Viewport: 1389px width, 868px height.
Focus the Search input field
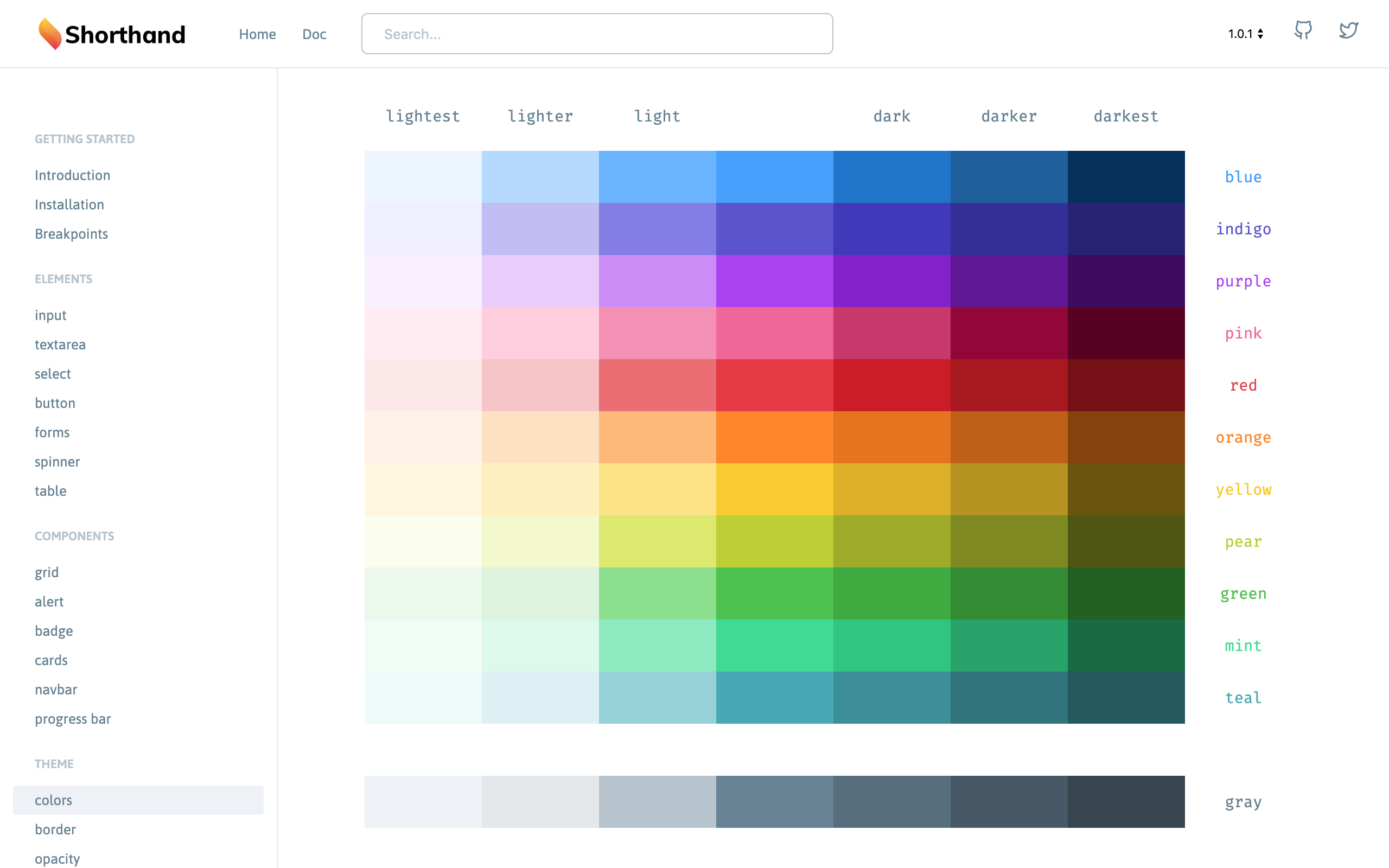pos(597,34)
